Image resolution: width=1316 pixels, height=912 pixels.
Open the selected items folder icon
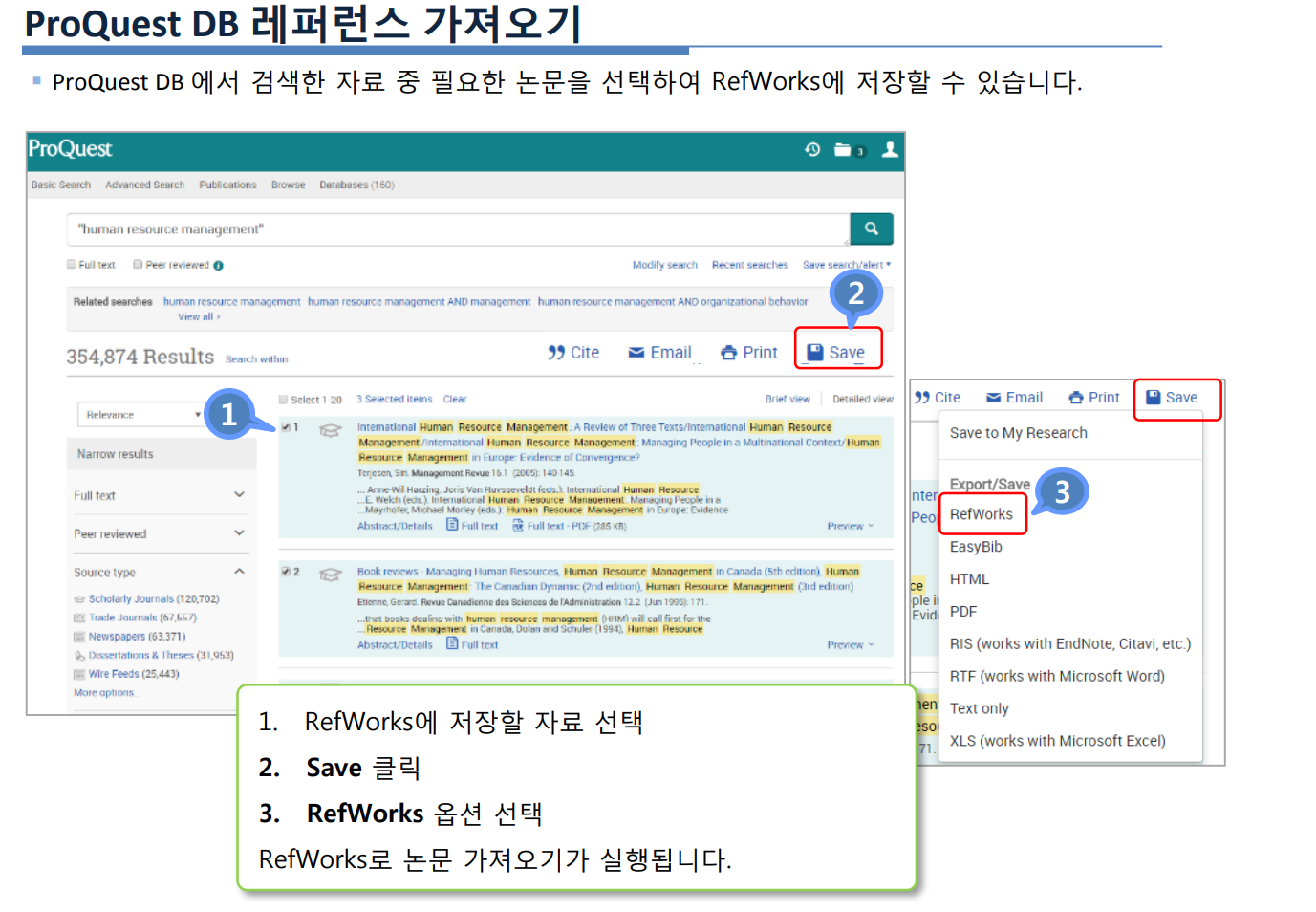[843, 149]
